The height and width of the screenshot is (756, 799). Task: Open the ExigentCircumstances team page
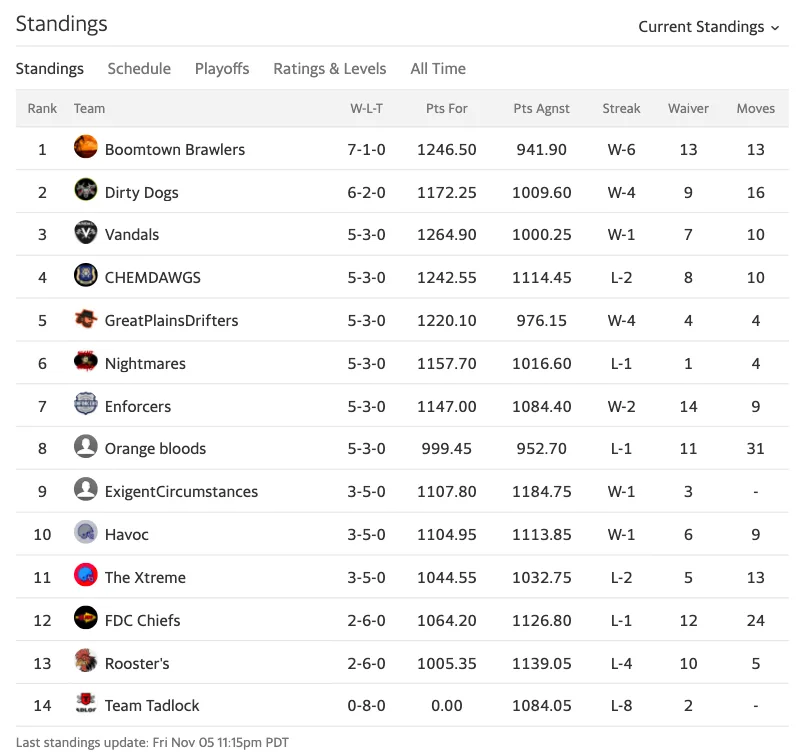click(181, 492)
